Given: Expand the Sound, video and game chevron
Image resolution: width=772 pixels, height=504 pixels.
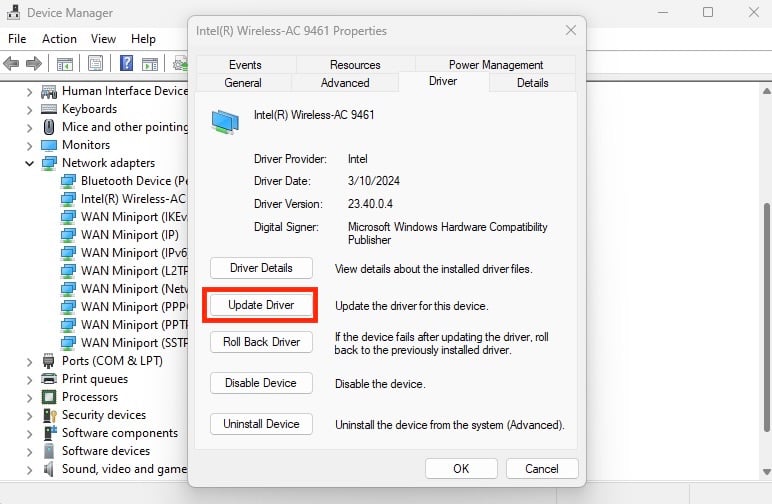Looking at the screenshot, I should point(30,470).
